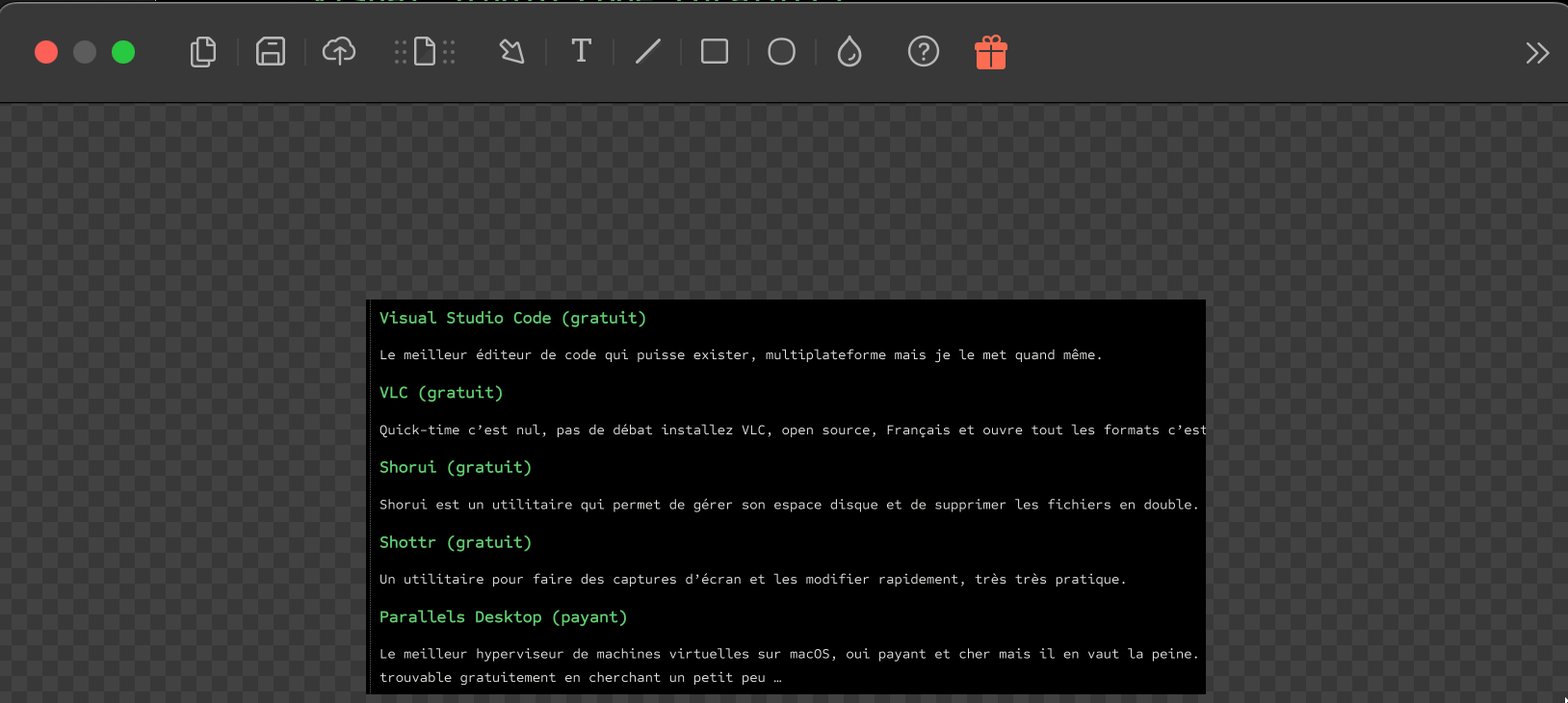1568x703 pixels.
Task: Open help via the question mark icon
Action: point(923,52)
